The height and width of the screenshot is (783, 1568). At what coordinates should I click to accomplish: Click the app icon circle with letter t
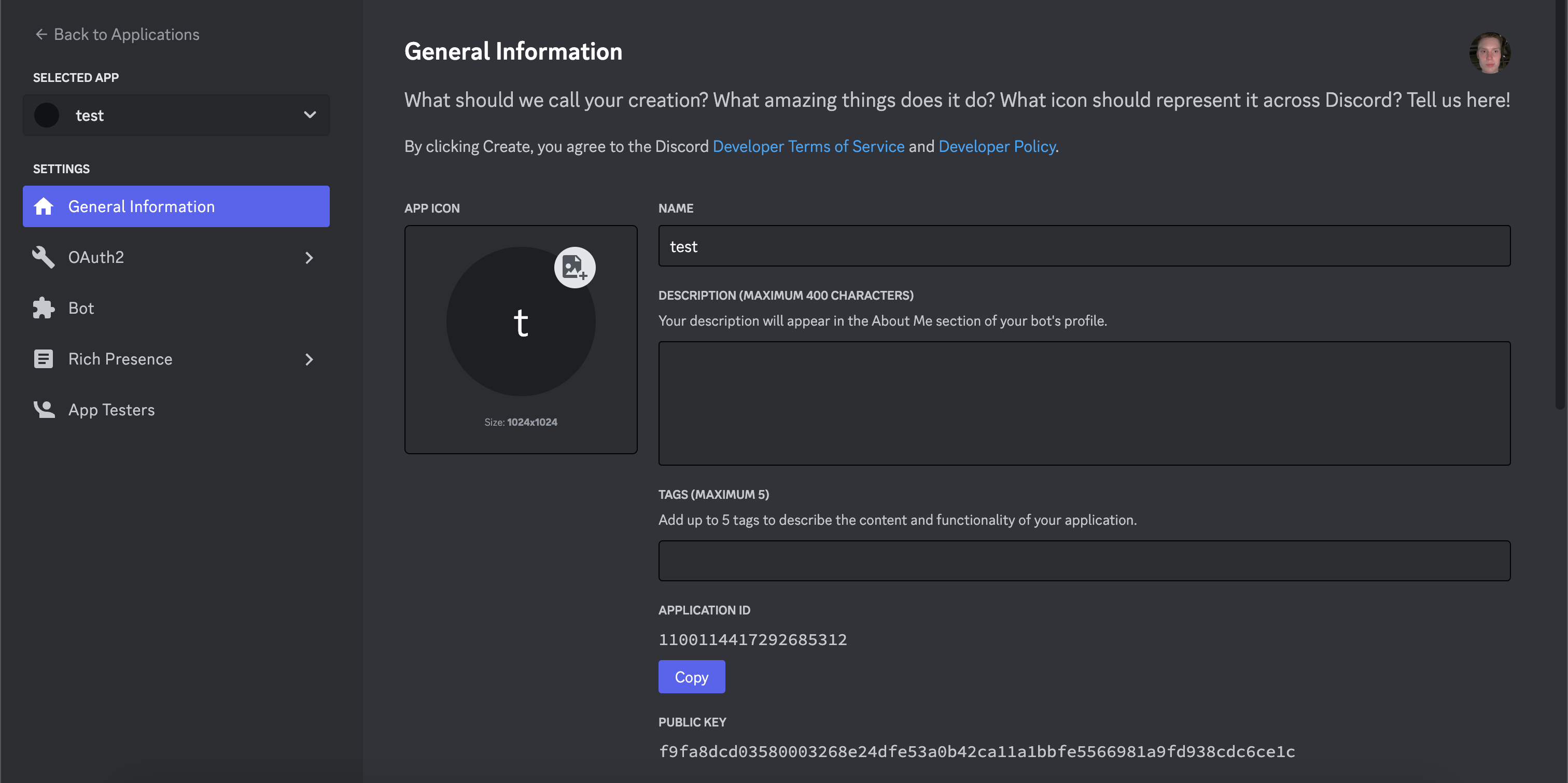(x=521, y=321)
